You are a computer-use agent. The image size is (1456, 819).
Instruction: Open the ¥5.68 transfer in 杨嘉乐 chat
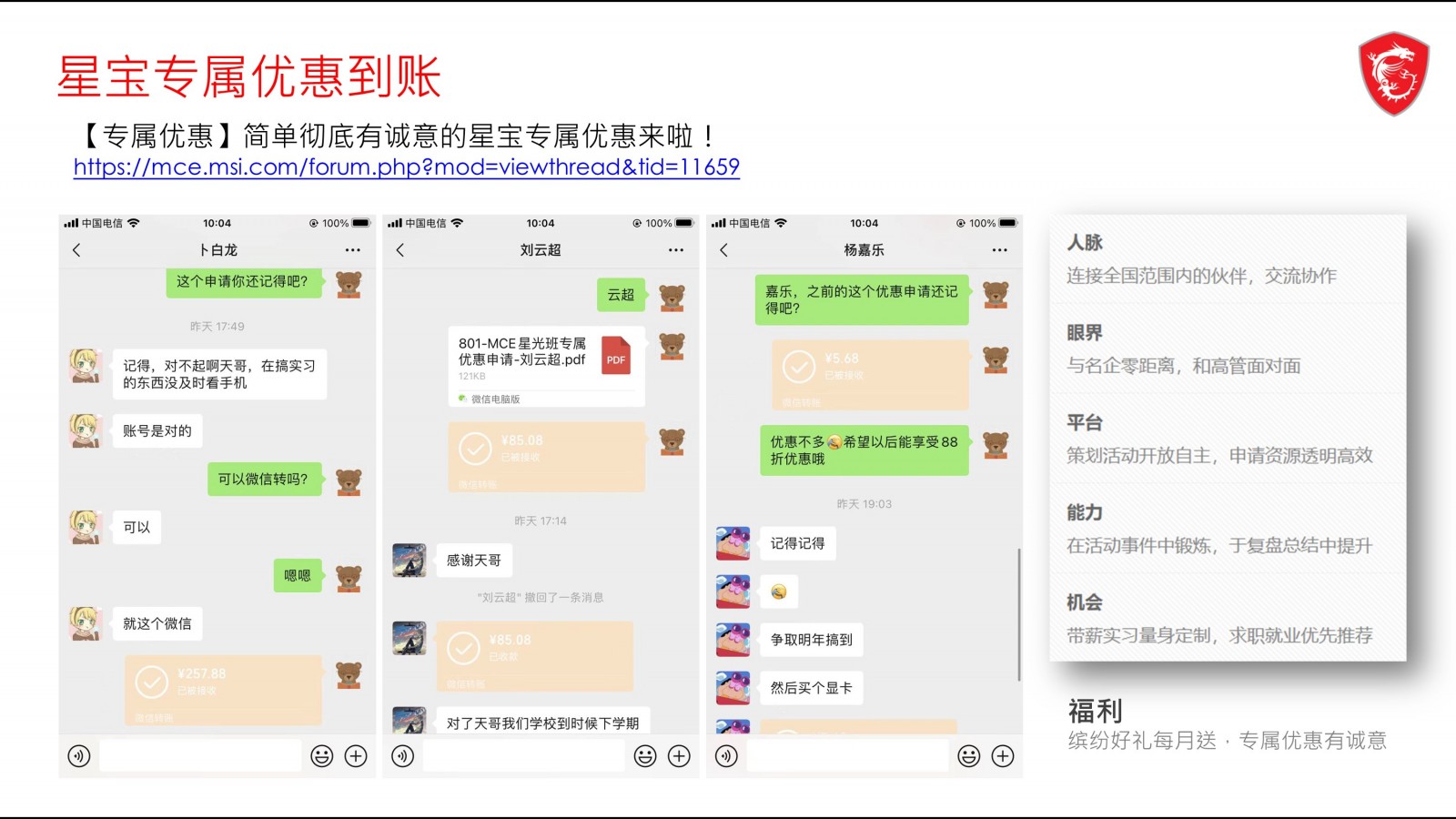pyautogui.click(x=870, y=375)
